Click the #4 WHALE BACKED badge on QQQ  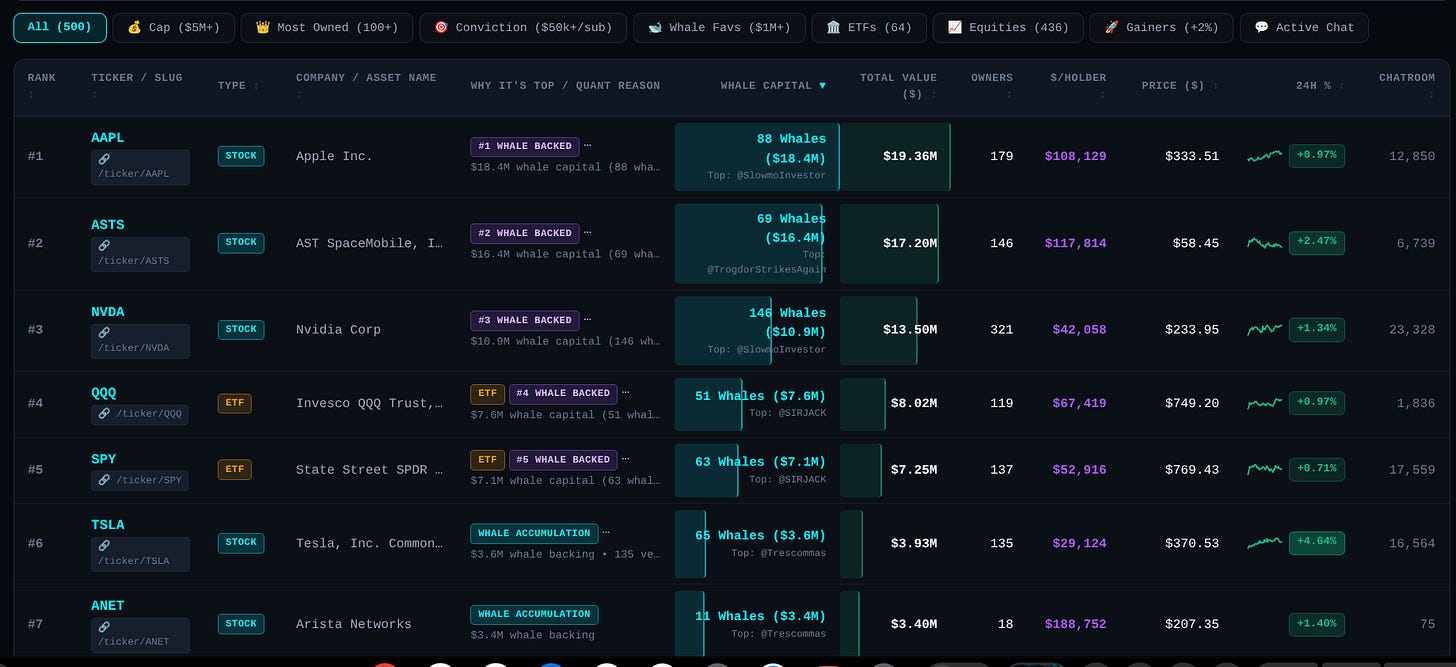tap(563, 393)
